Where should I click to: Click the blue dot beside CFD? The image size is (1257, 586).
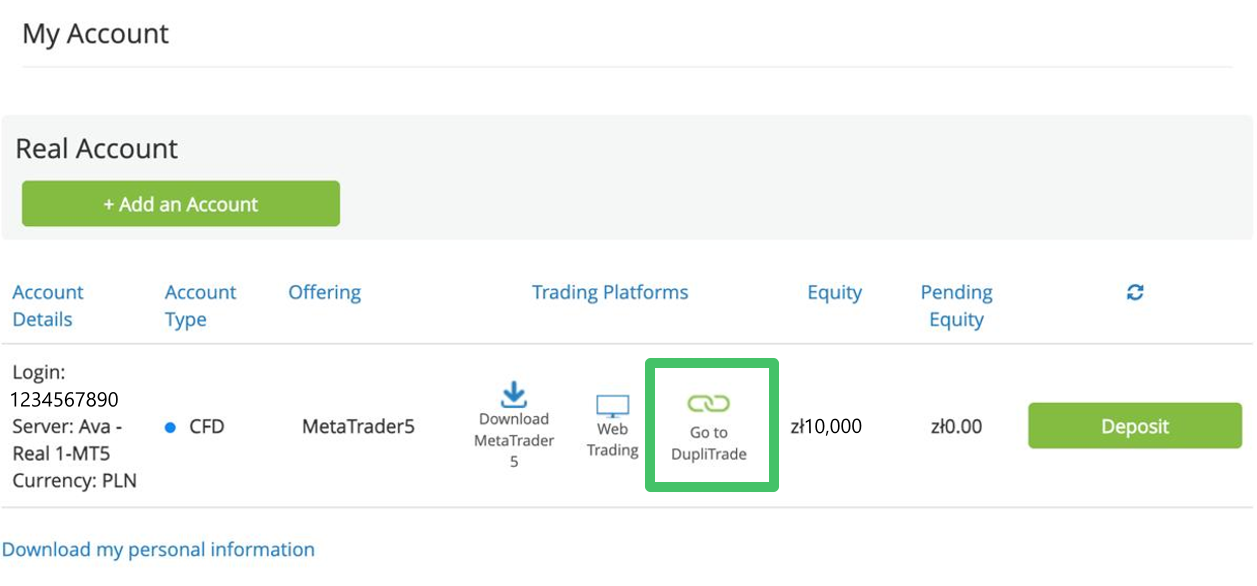(170, 427)
